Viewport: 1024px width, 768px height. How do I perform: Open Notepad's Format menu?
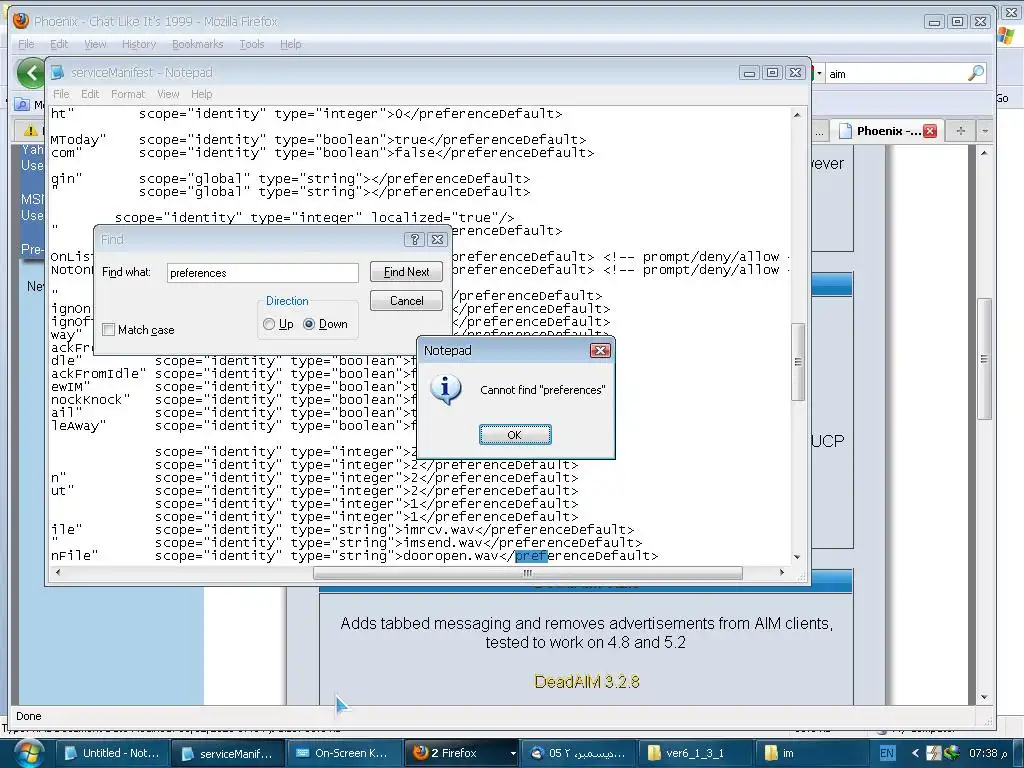128,94
